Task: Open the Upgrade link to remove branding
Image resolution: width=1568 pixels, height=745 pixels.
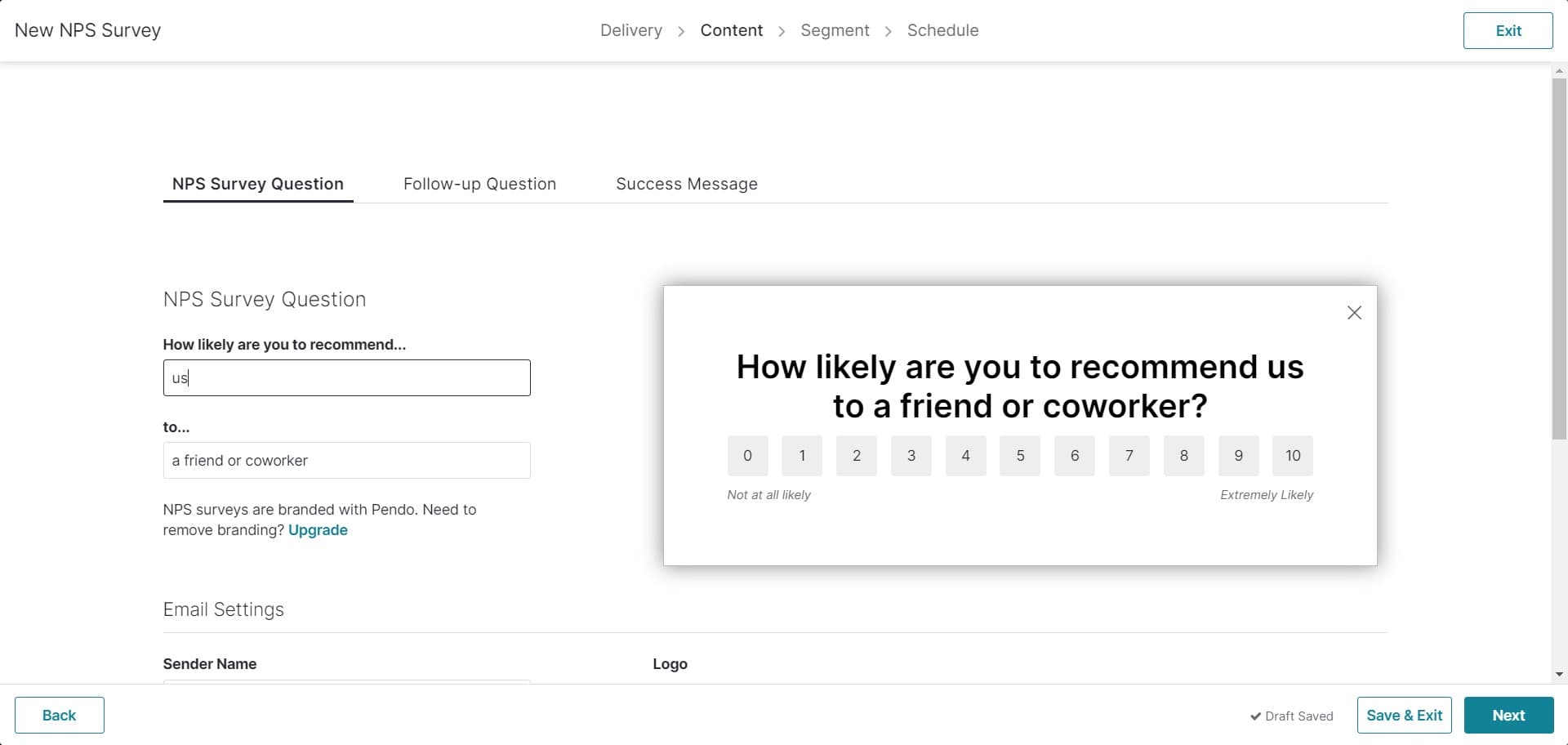Action: (318, 529)
